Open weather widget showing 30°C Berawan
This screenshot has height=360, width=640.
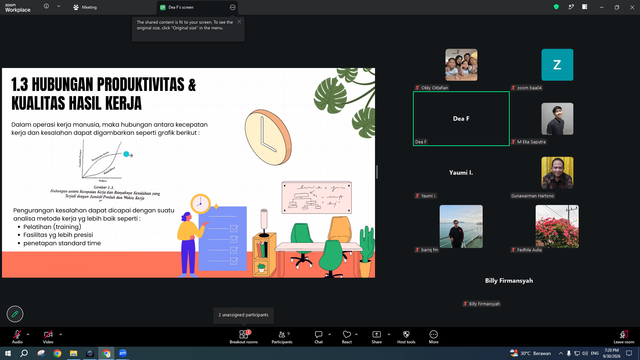click(530, 353)
